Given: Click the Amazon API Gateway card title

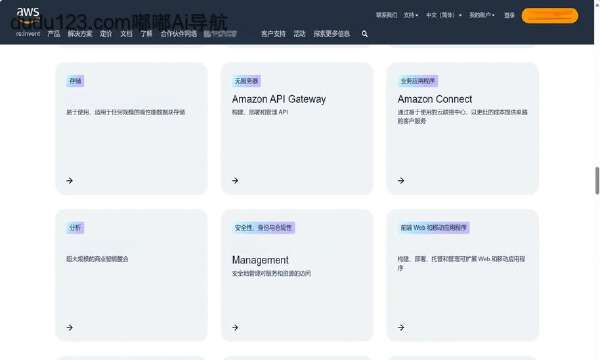Looking at the screenshot, I should [x=279, y=99].
